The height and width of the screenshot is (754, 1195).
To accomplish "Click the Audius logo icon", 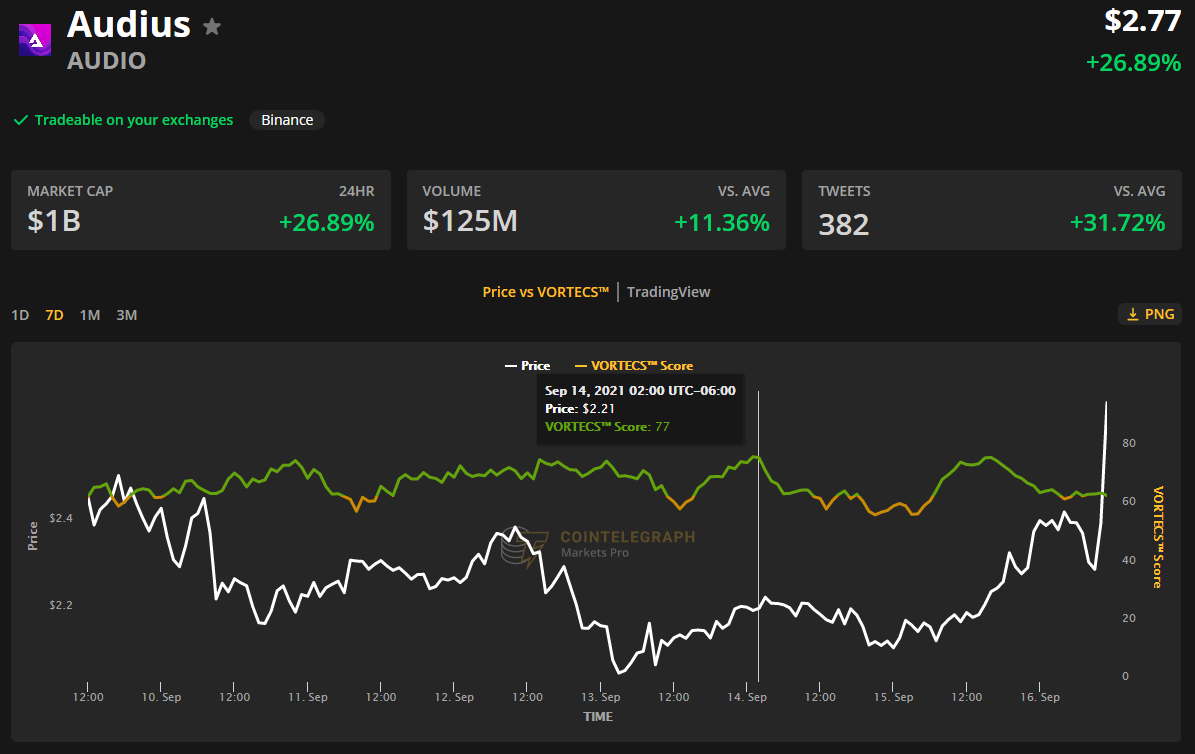I will click(x=35, y=39).
